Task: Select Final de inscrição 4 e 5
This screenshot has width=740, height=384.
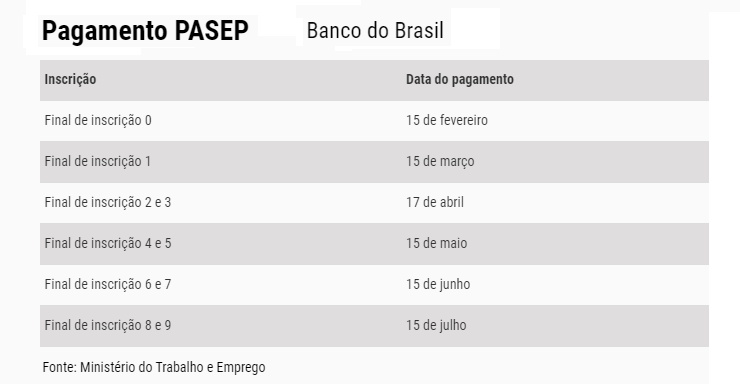Action: point(108,243)
